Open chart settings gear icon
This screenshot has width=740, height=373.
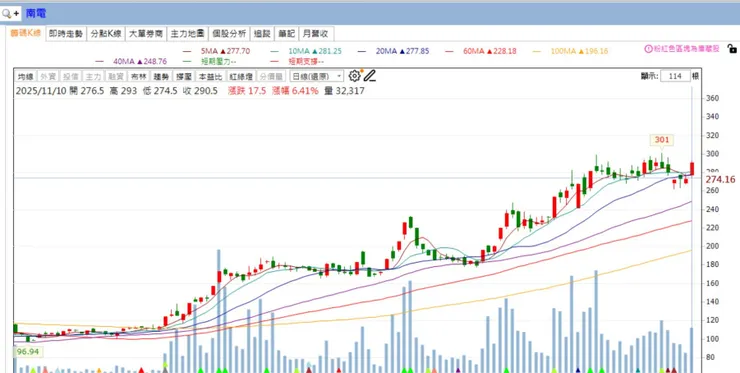[354, 76]
